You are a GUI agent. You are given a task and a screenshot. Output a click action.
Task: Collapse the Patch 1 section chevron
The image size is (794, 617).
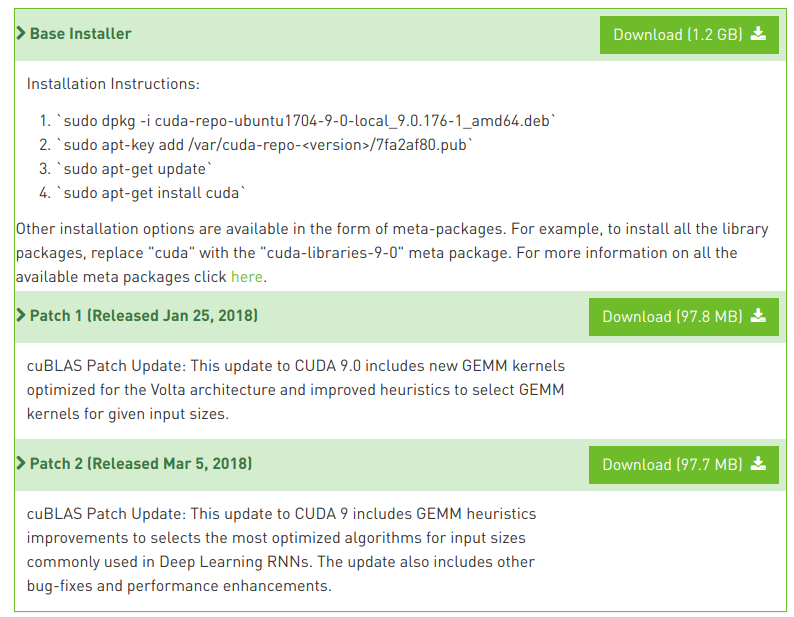tap(21, 316)
